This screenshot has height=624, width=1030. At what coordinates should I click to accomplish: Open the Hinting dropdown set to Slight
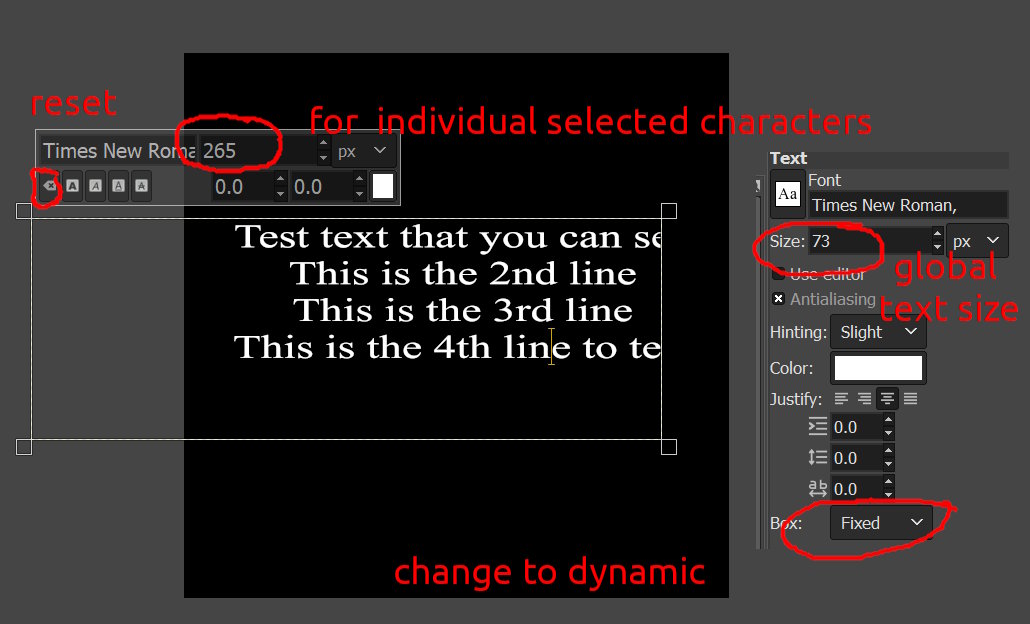pos(878,332)
